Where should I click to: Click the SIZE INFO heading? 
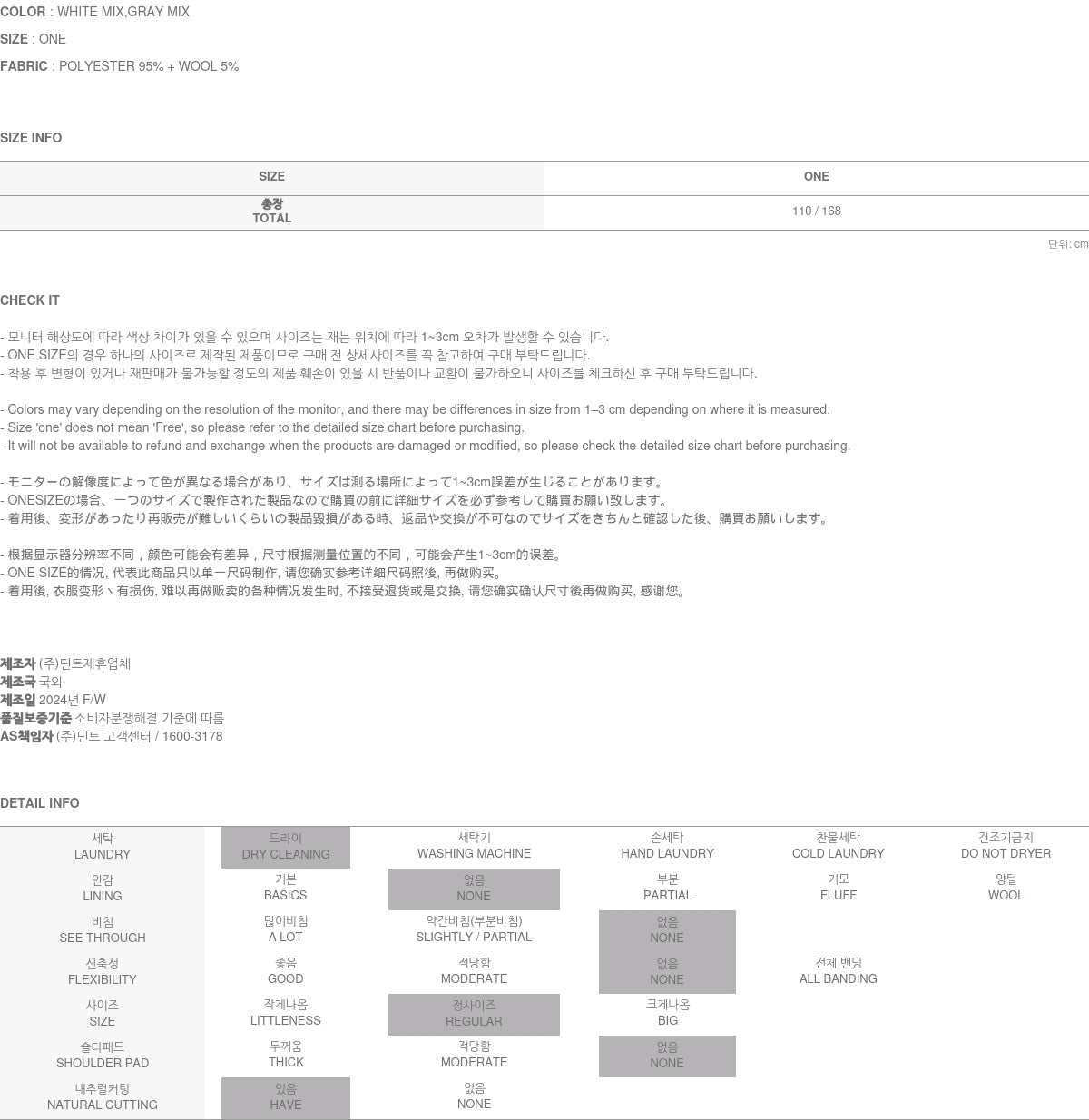(31, 138)
